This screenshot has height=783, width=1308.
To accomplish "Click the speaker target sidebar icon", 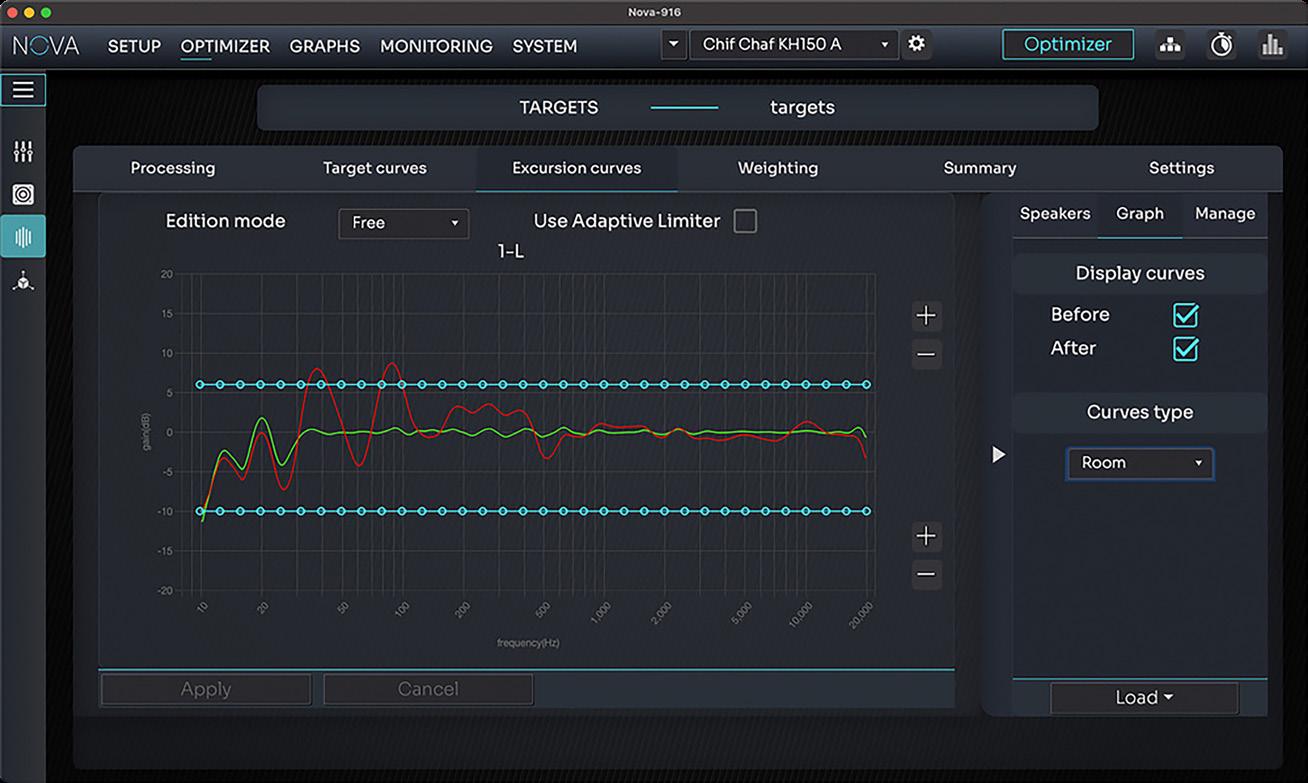I will pos(23,194).
